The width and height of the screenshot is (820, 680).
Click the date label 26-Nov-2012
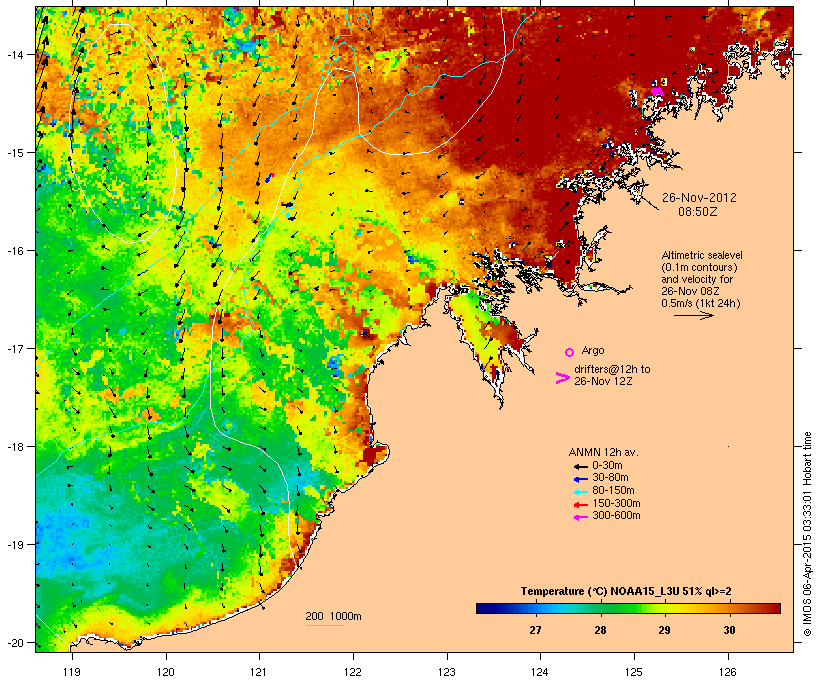click(x=699, y=198)
